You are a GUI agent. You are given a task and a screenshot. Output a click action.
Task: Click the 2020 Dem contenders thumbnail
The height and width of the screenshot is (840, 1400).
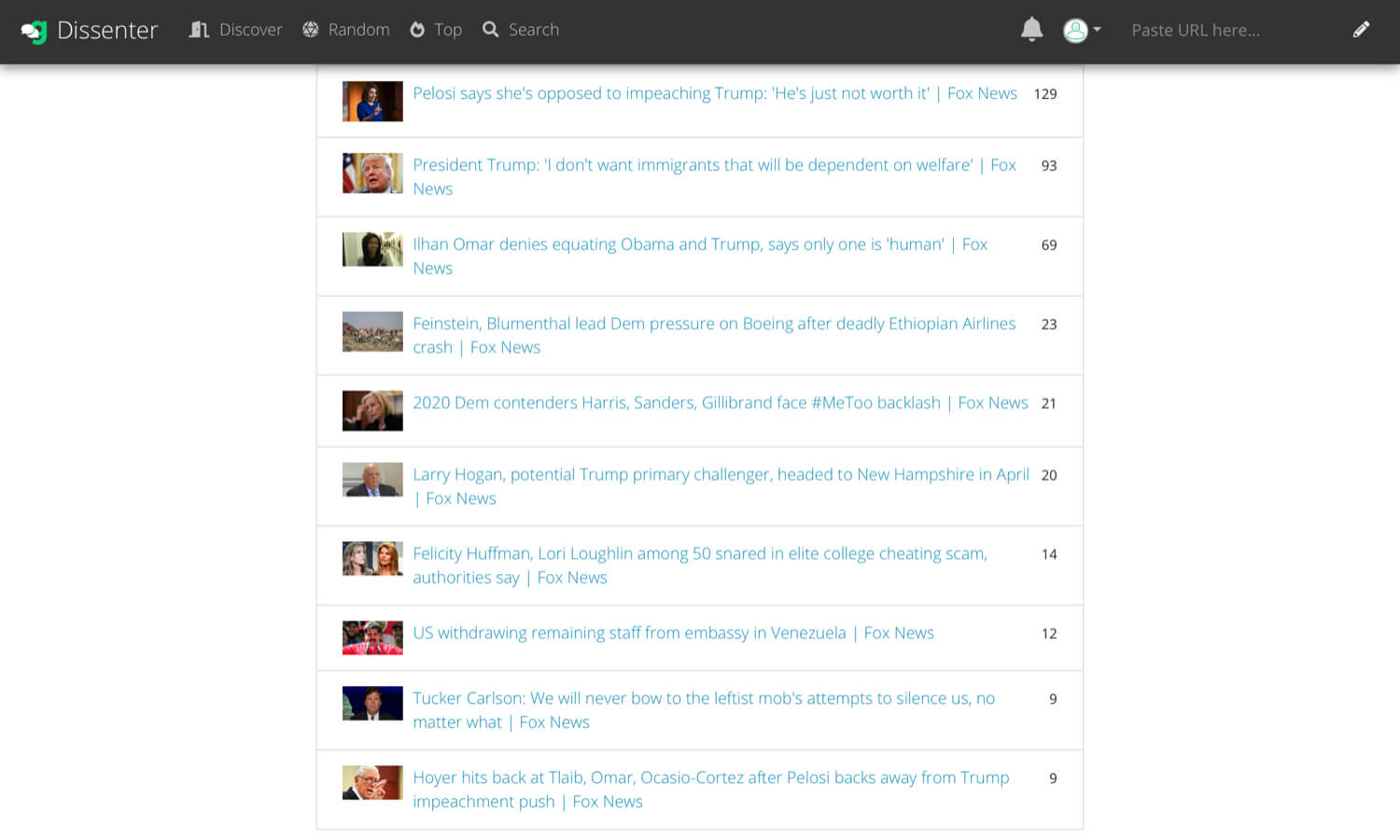[x=372, y=411]
